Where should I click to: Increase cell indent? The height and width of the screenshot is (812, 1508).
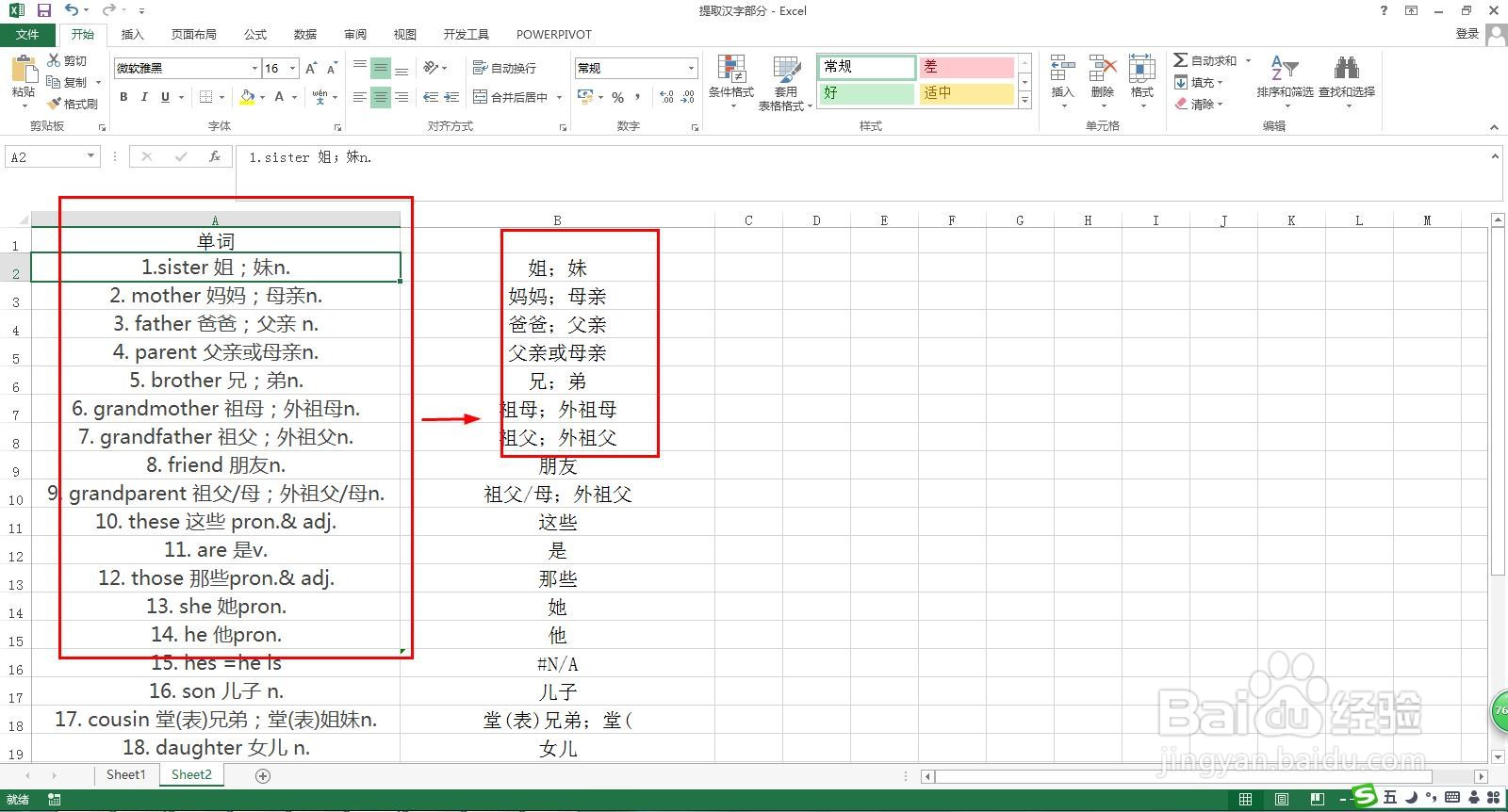coord(451,96)
